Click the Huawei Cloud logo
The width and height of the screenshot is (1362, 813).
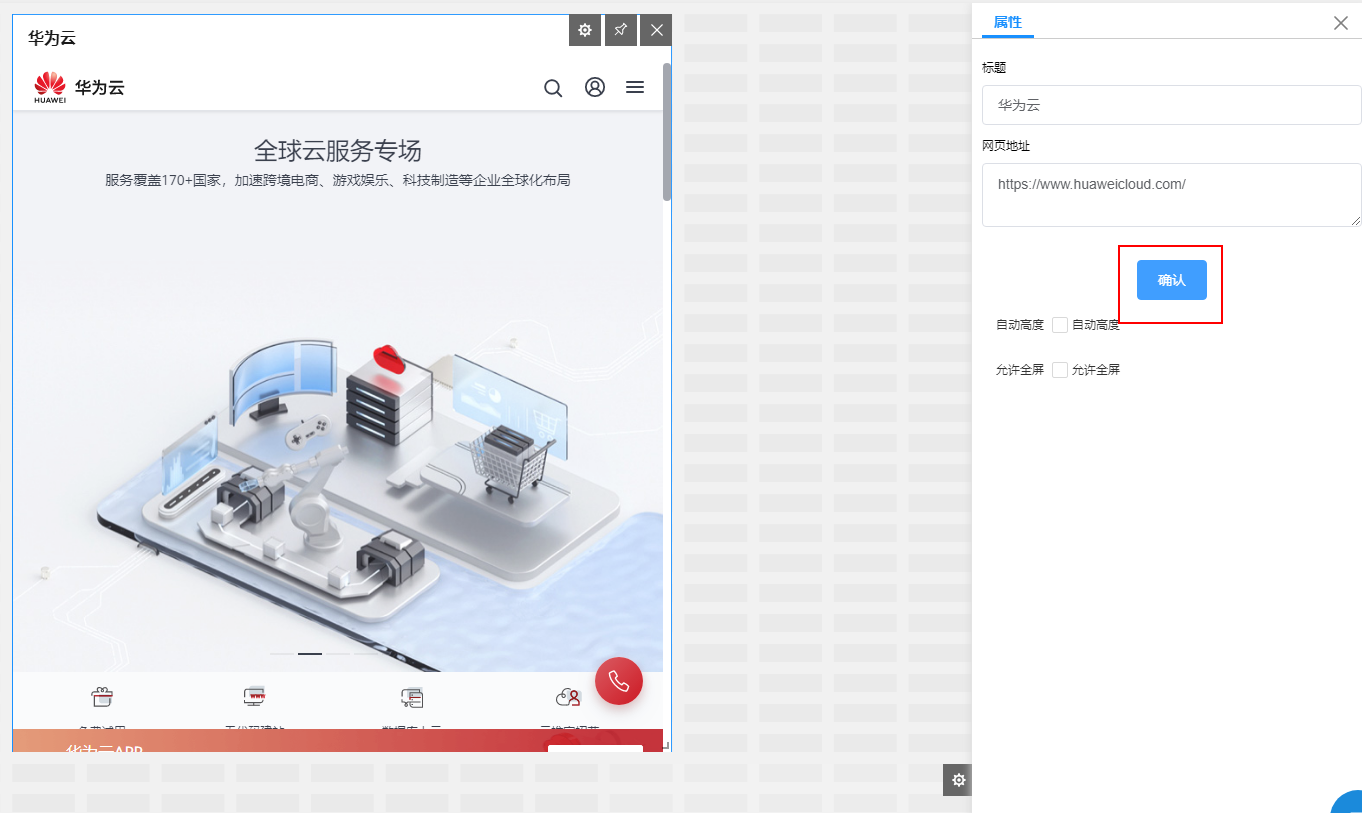click(x=79, y=88)
